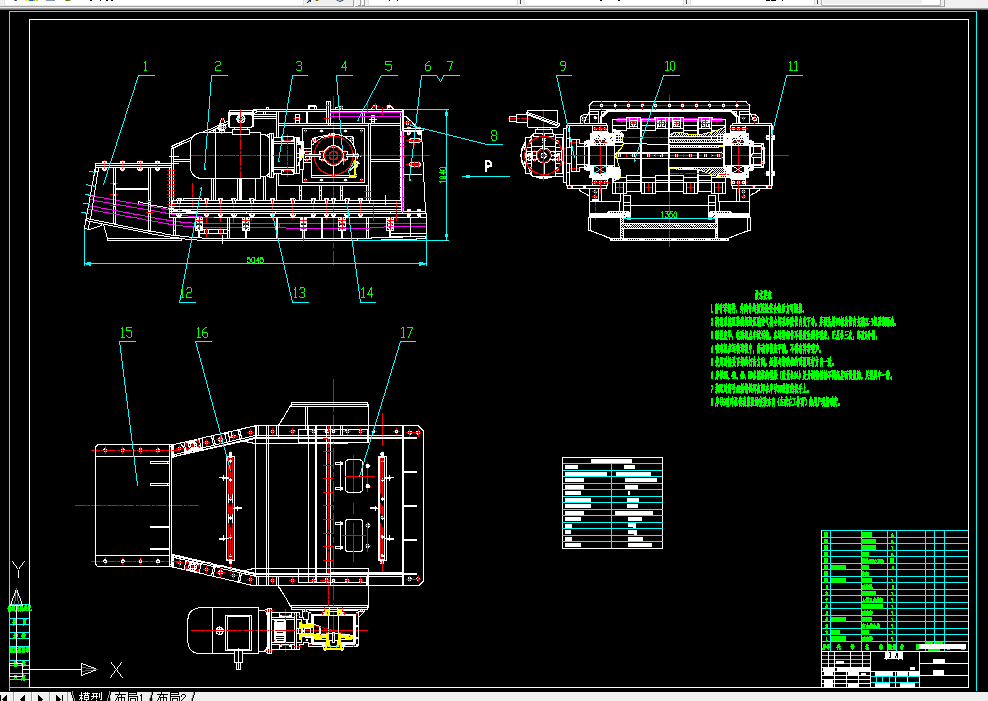Viewport: 988px width, 701px height.
Task: Select callout number 15 label
Action: point(126,333)
